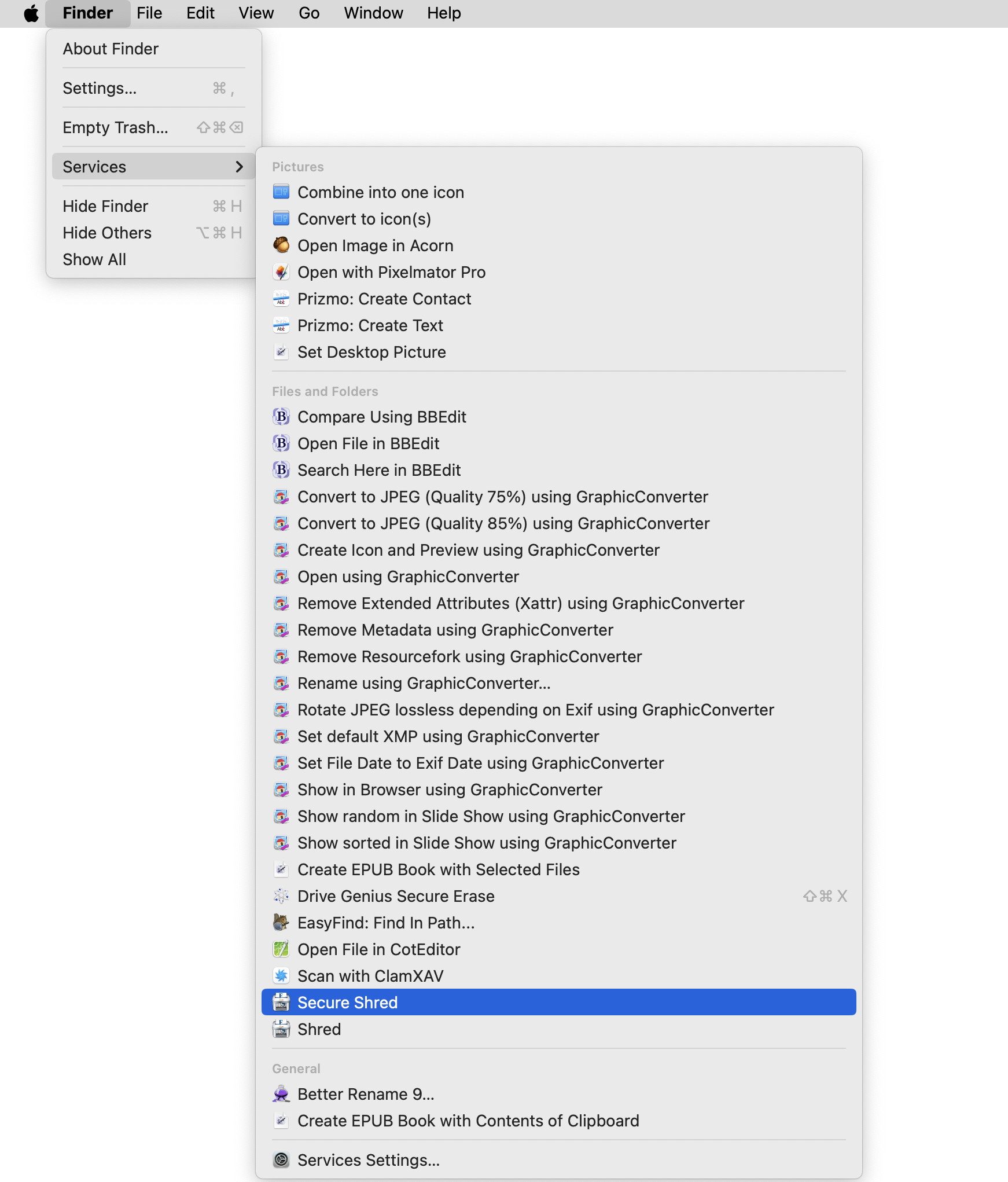Viewport: 1008px width, 1182px height.
Task: Open the Edit menu
Action: click(200, 13)
